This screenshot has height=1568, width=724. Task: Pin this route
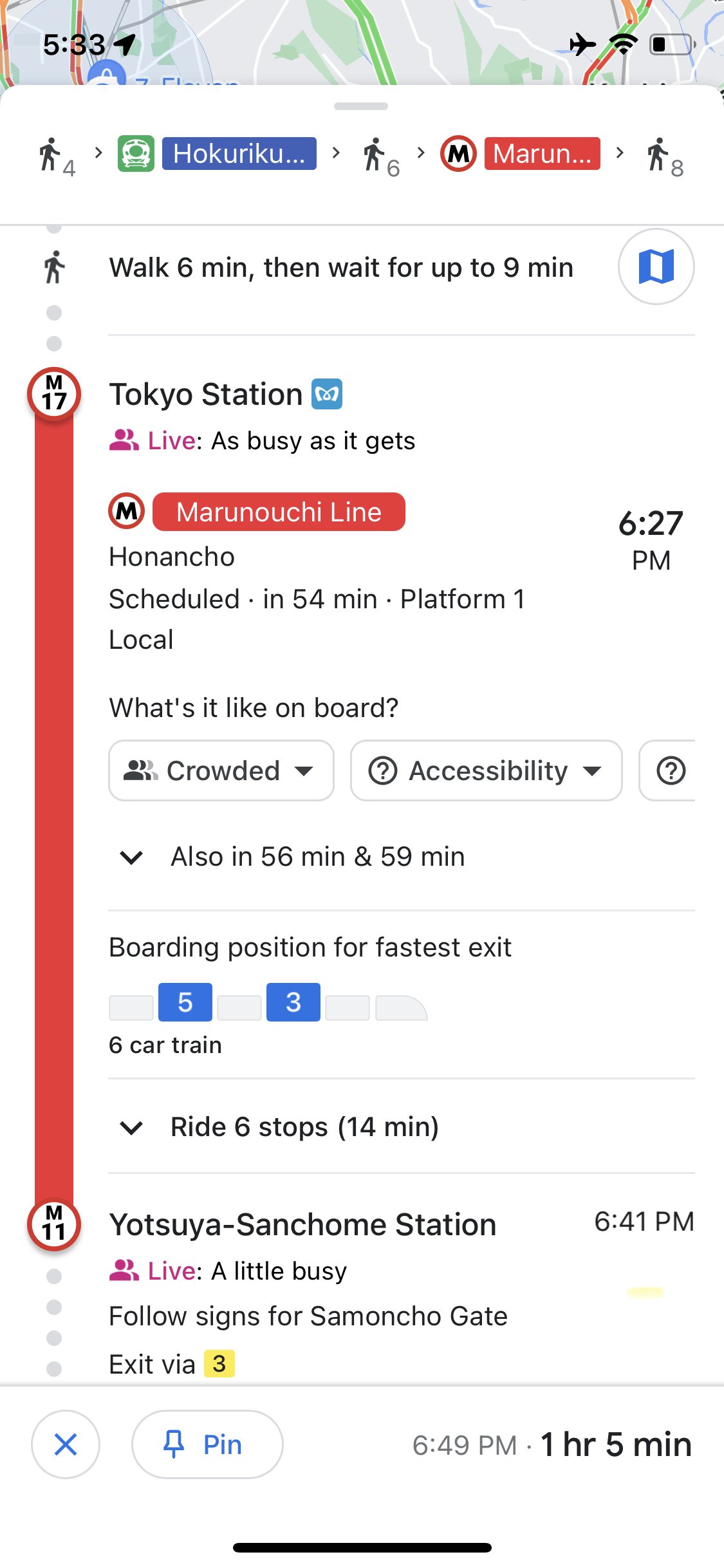click(207, 1444)
